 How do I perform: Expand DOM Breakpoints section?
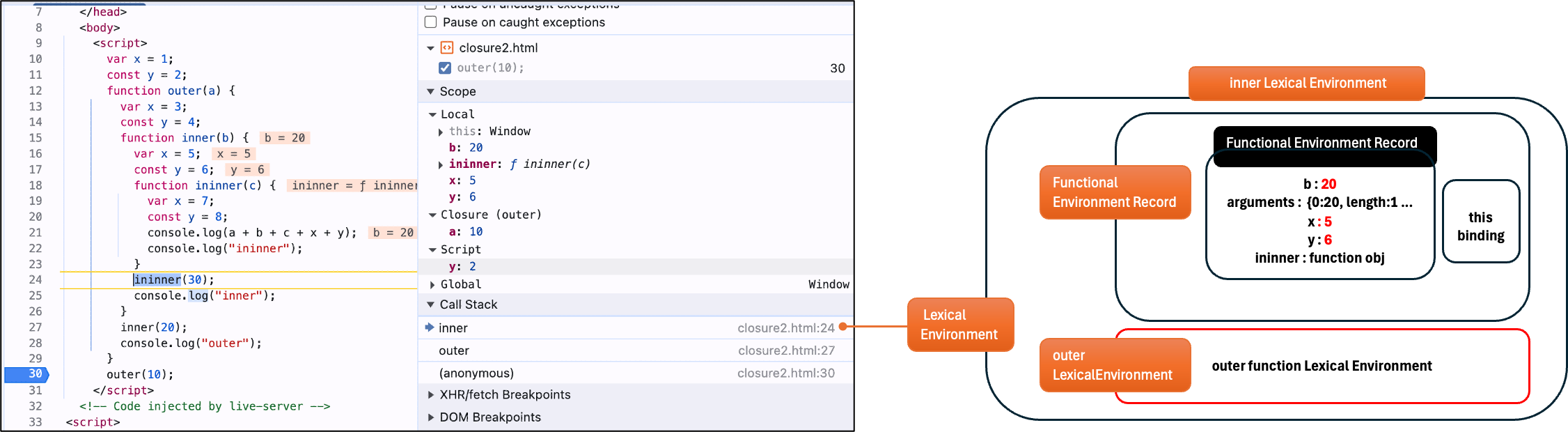click(430, 417)
